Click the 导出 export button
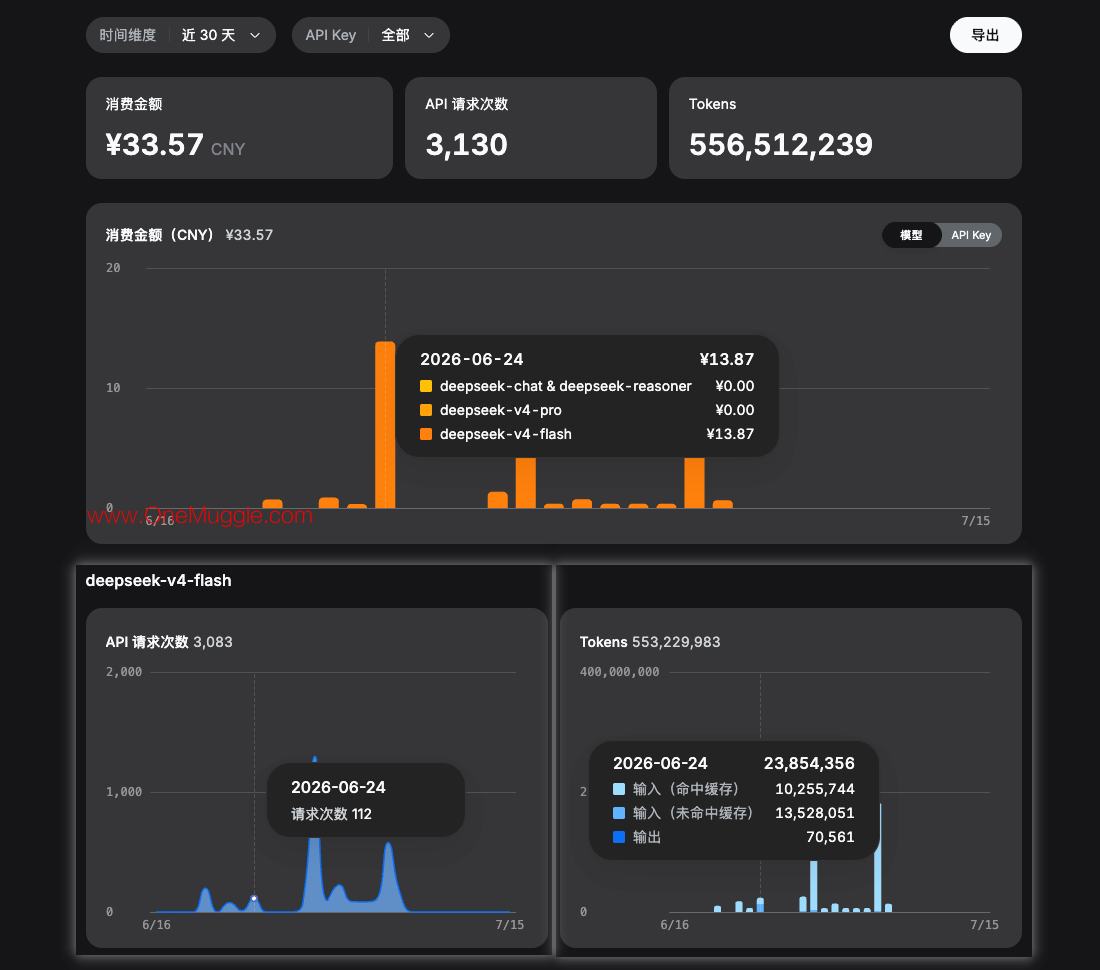This screenshot has height=970, width=1100. pos(985,35)
